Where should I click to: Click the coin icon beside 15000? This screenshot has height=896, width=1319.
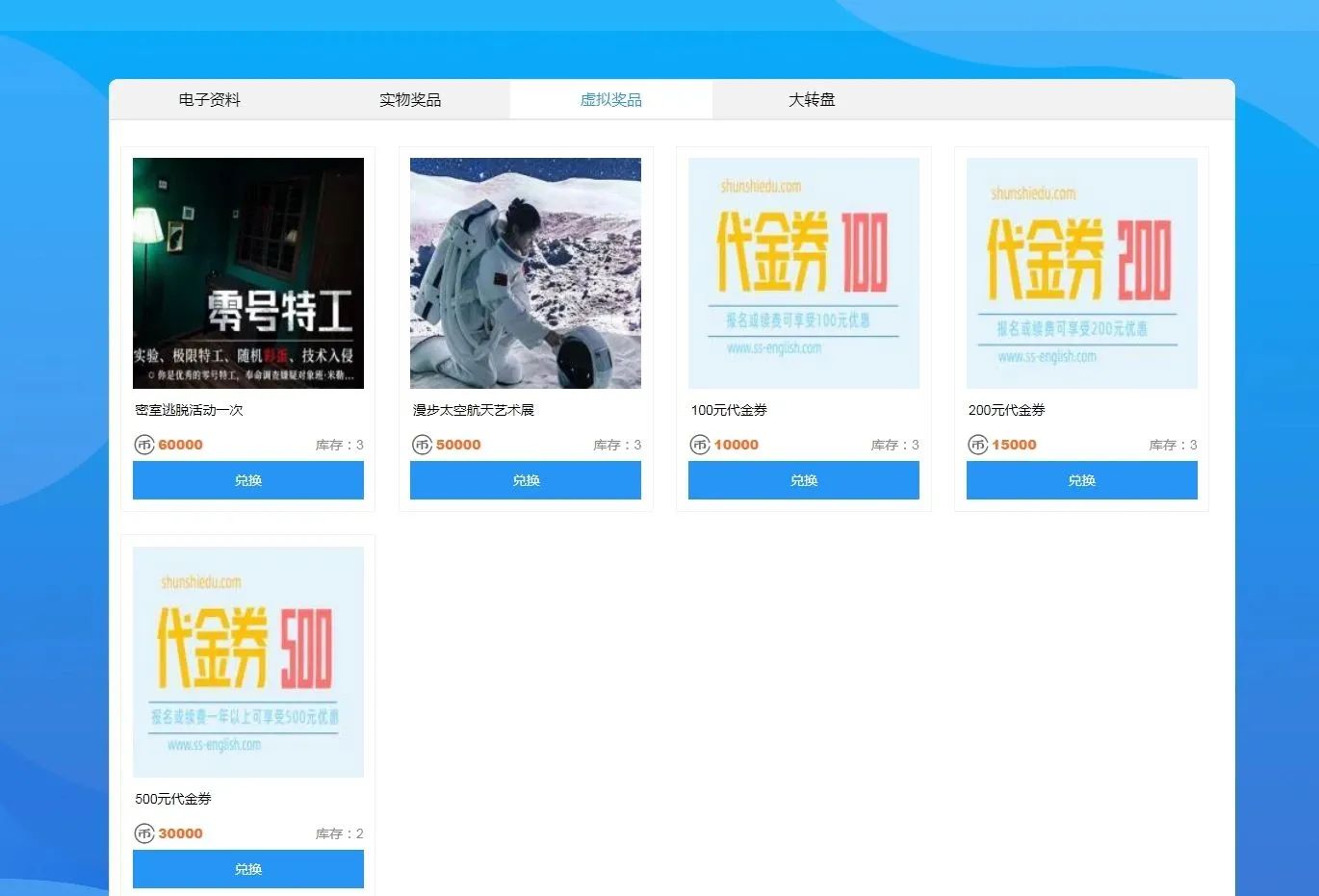click(x=978, y=445)
